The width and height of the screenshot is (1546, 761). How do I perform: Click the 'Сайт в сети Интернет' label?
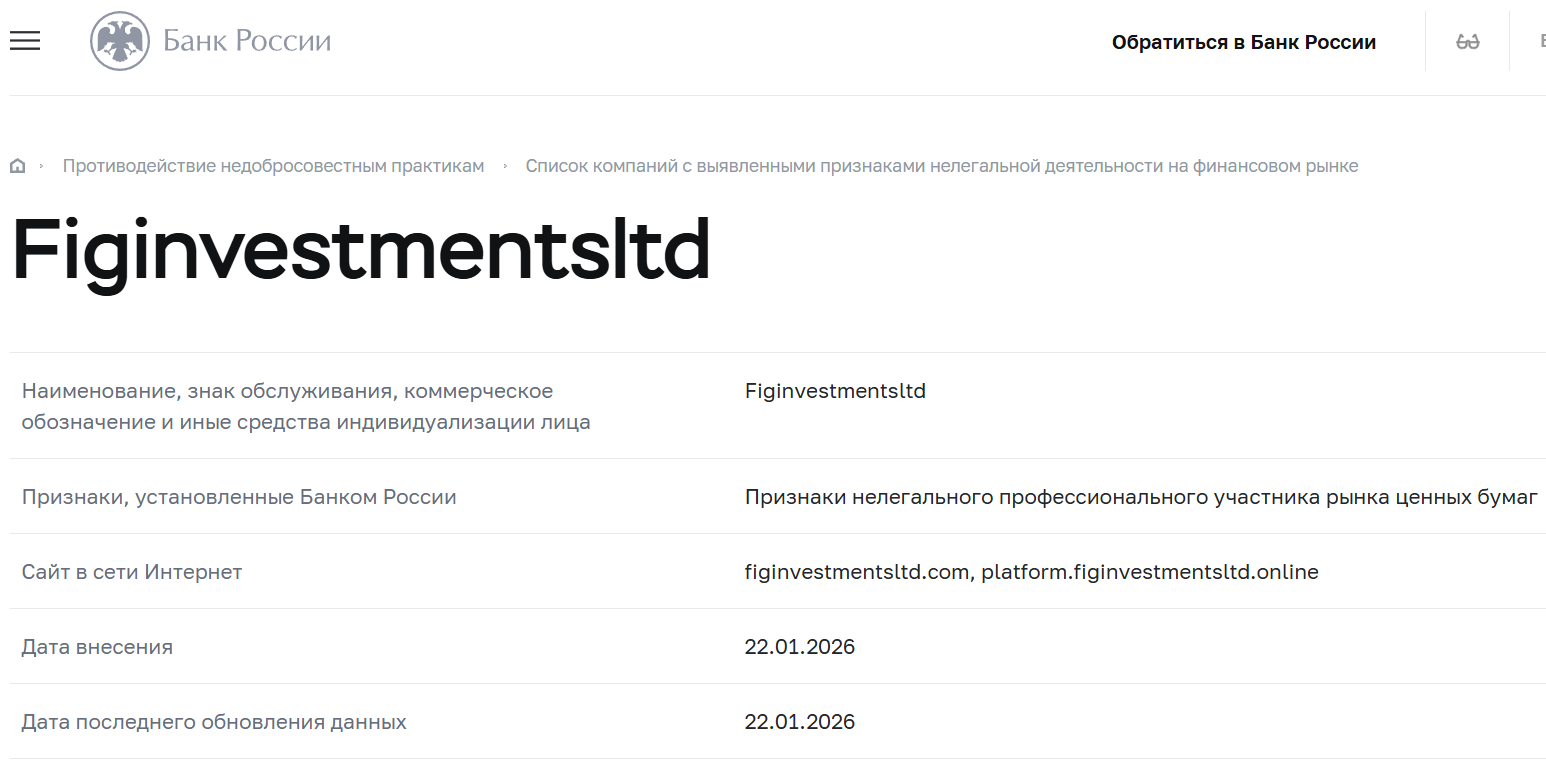pos(130,571)
